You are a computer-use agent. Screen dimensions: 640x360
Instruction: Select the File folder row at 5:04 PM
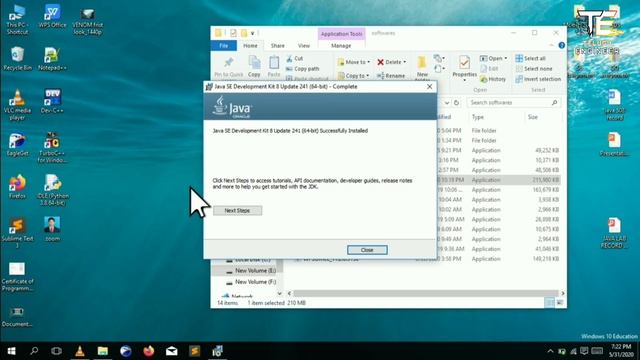498,131
